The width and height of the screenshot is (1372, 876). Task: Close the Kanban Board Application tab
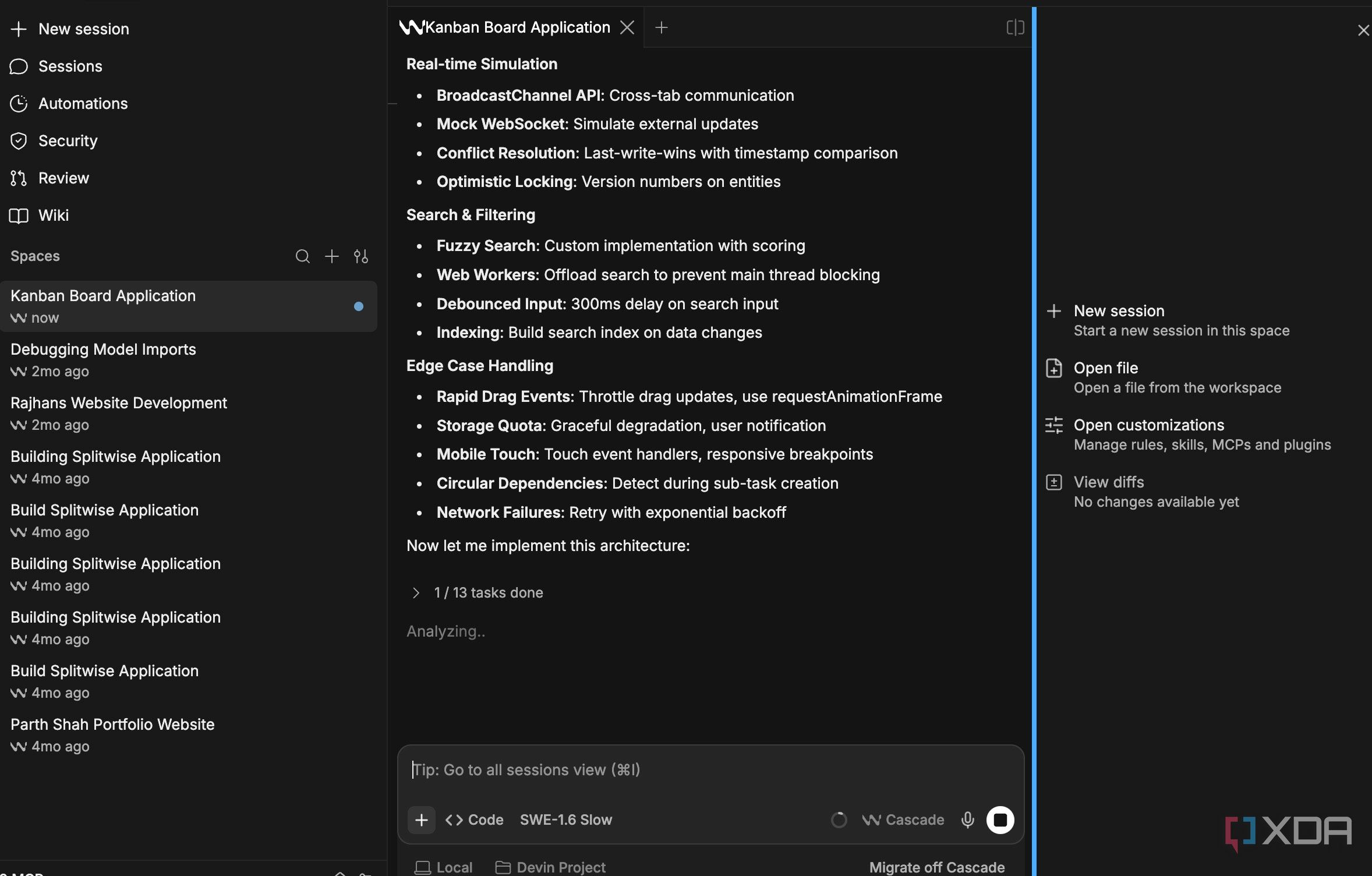(x=627, y=27)
